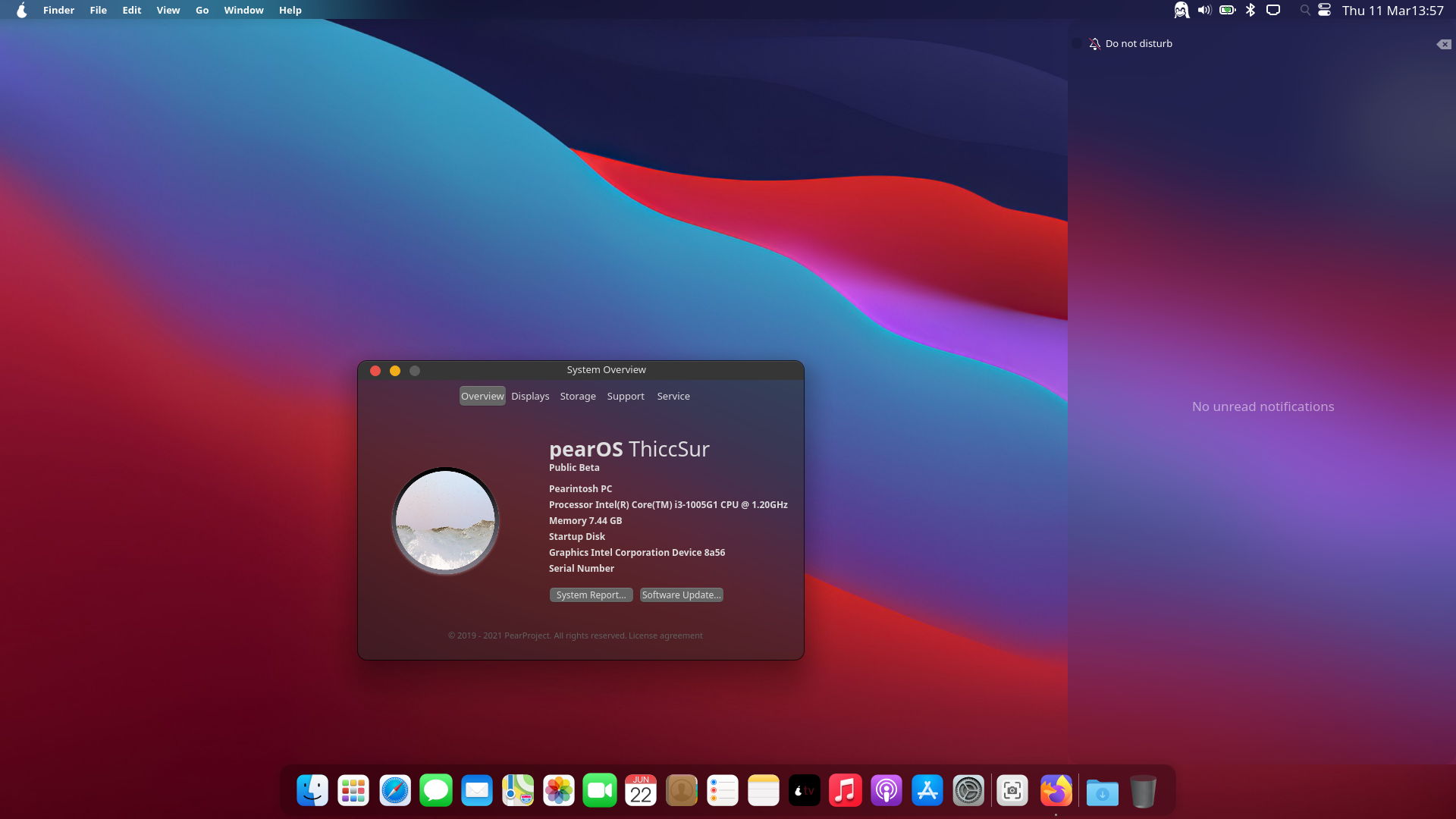Viewport: 1456px width, 819px height.
Task: Open the View menu
Action: (x=168, y=10)
